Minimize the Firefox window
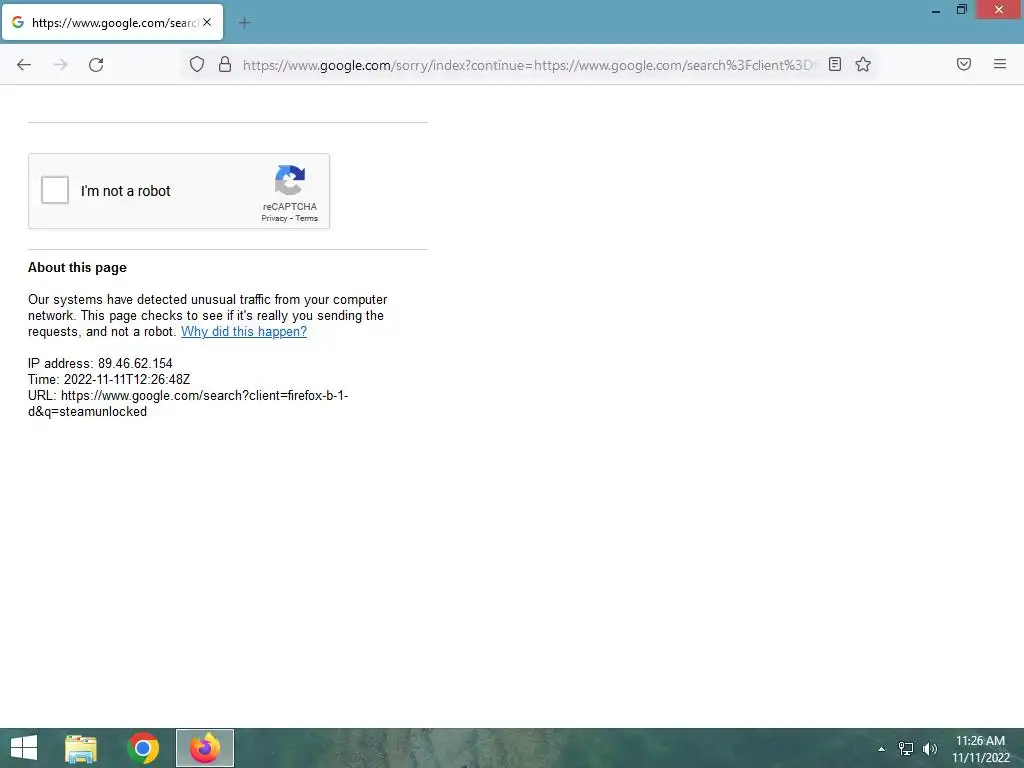This screenshot has height=768, width=1024. pos(936,10)
